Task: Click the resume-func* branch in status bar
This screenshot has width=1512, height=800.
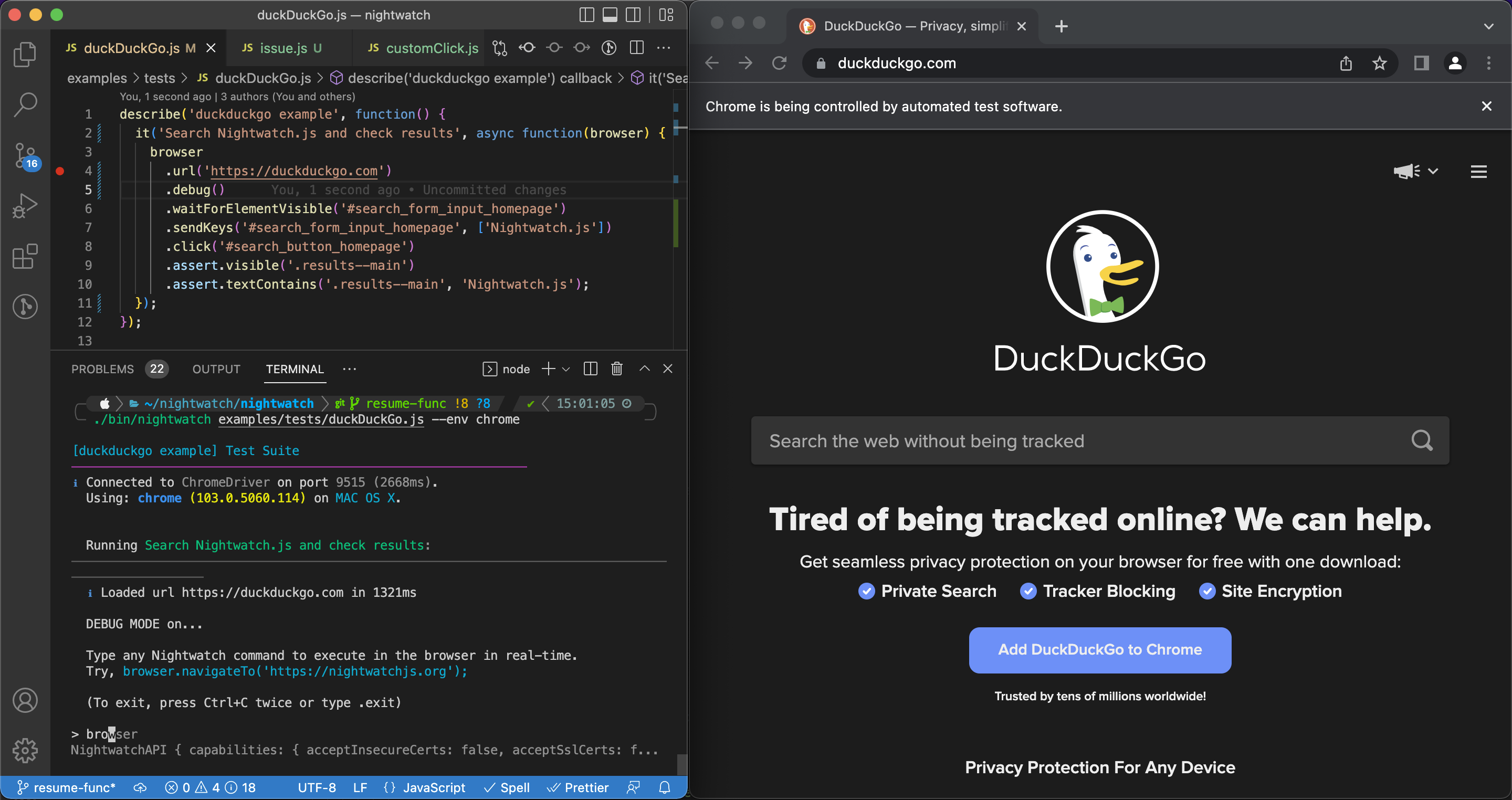Action: 66,787
